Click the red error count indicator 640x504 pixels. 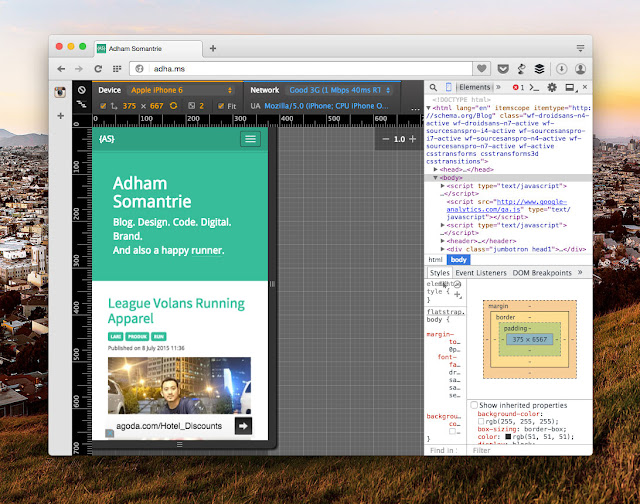[518, 87]
